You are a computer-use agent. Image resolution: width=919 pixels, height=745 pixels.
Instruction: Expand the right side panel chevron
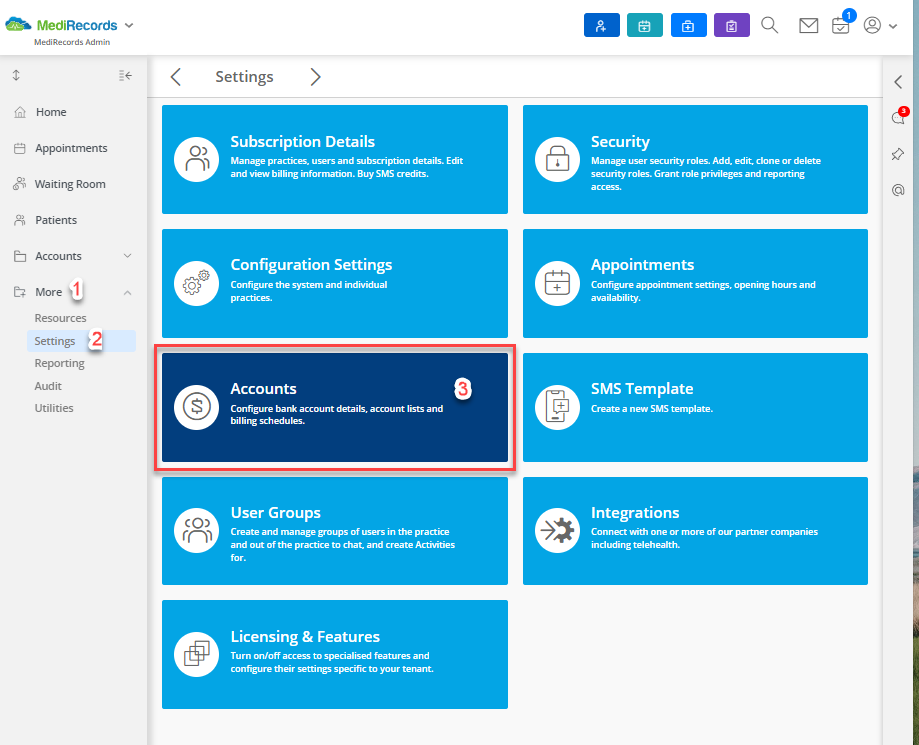pos(898,81)
